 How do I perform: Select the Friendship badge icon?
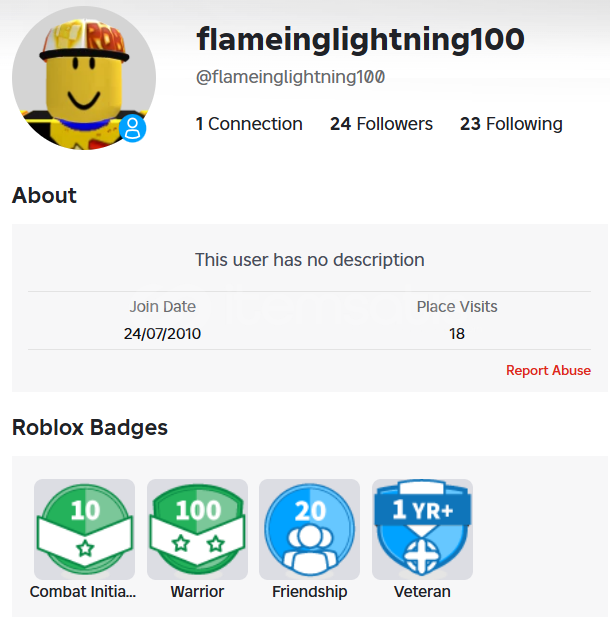309,529
